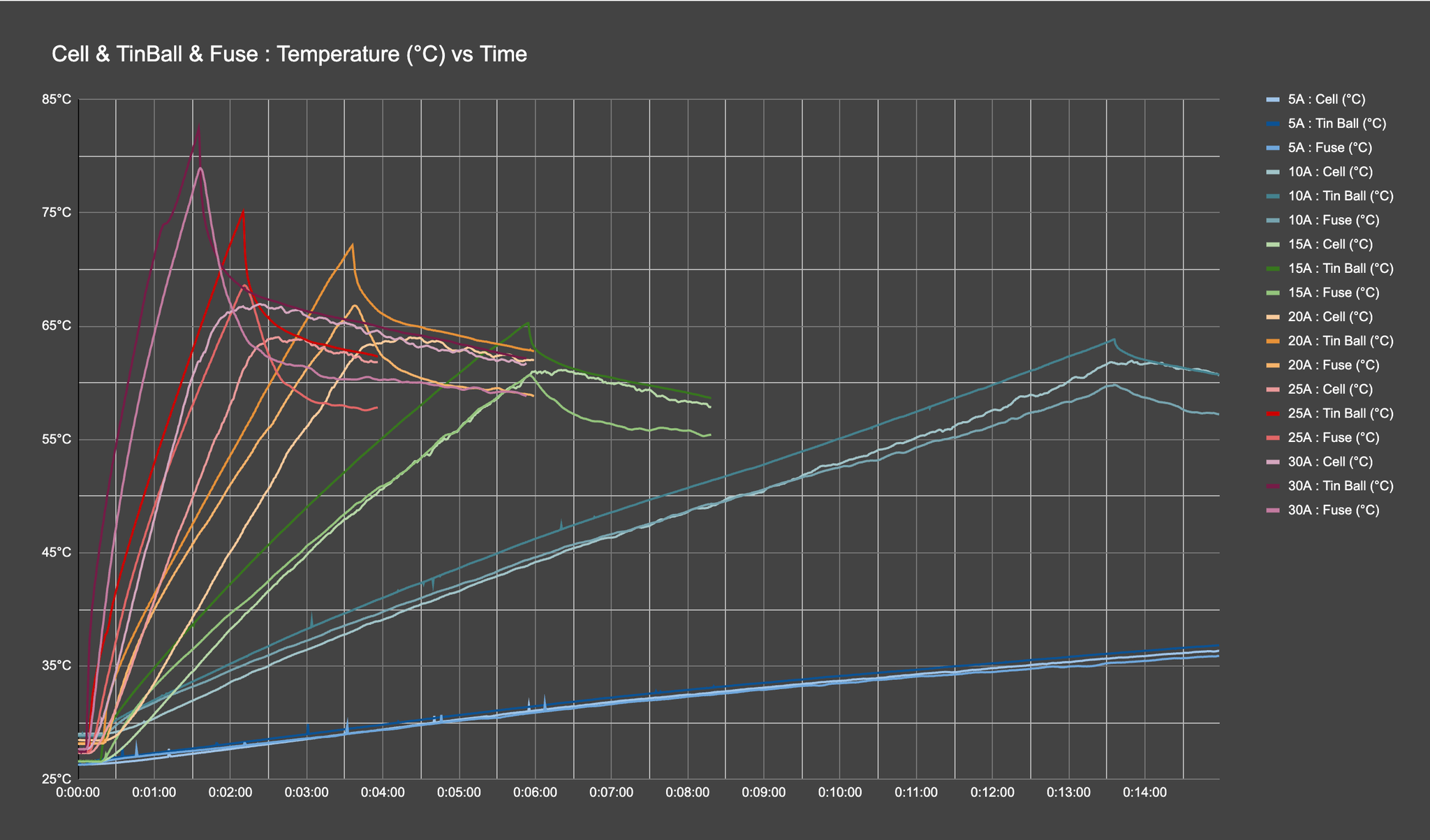The width and height of the screenshot is (1430, 840).
Task: Click the '30A : Cell (°C)' legend label
Action: (x=1330, y=462)
